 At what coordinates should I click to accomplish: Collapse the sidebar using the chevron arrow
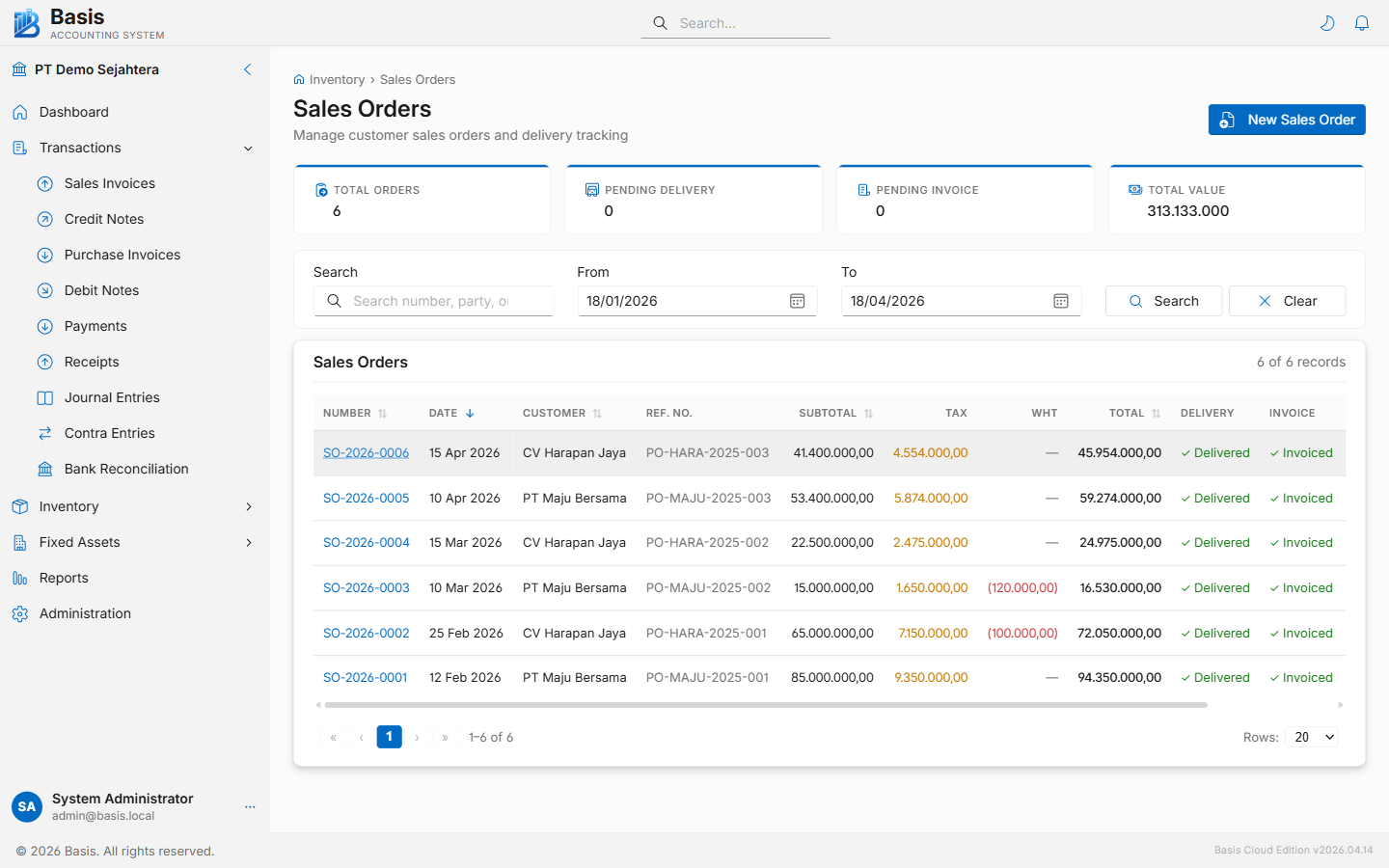point(248,69)
